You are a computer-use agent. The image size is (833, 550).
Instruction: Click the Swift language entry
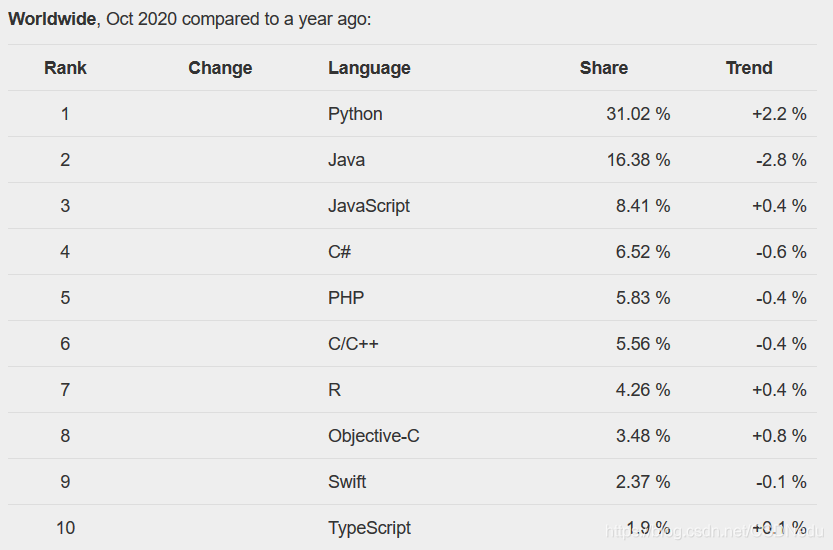pyautogui.click(x=347, y=482)
